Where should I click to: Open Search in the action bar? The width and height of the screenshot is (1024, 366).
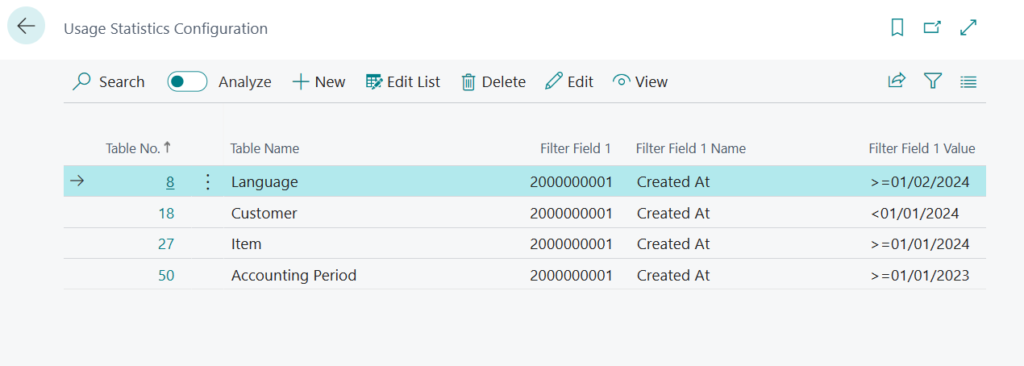pyautogui.click(x=108, y=82)
